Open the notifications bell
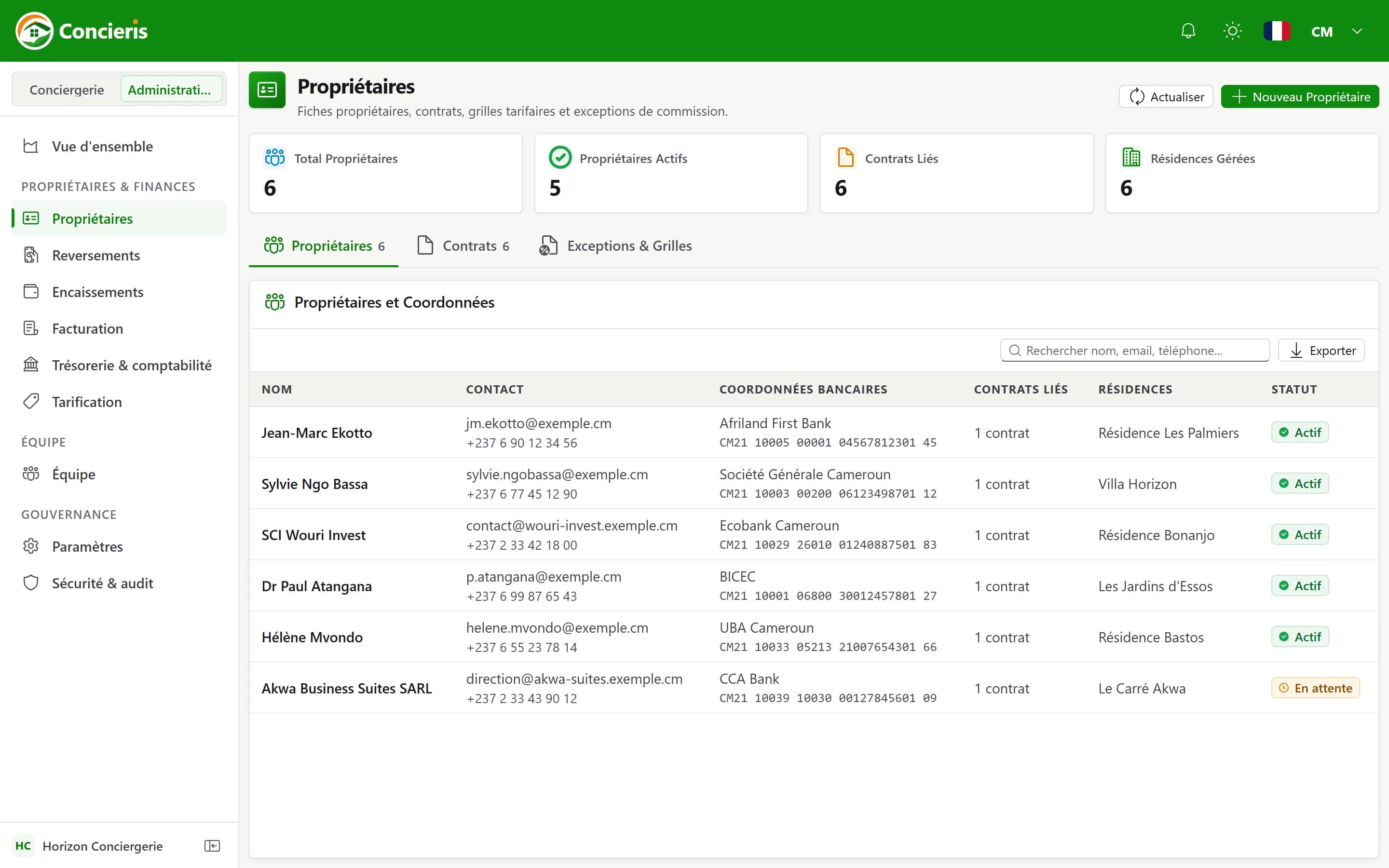Image resolution: width=1389 pixels, height=868 pixels. pos(1188,31)
